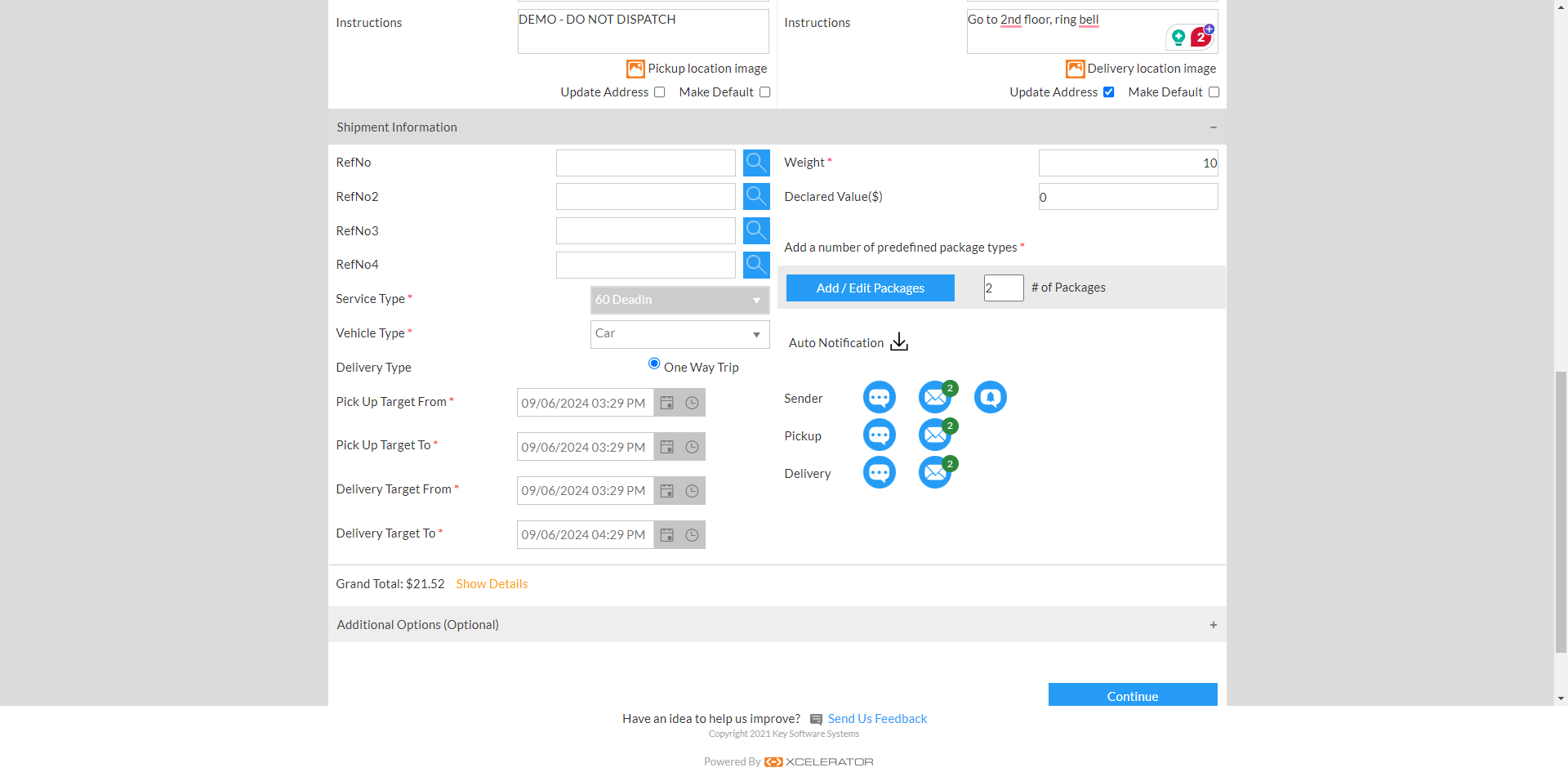This screenshot has height=772, width=1568.
Task: Click the Continue button
Action: (1133, 694)
